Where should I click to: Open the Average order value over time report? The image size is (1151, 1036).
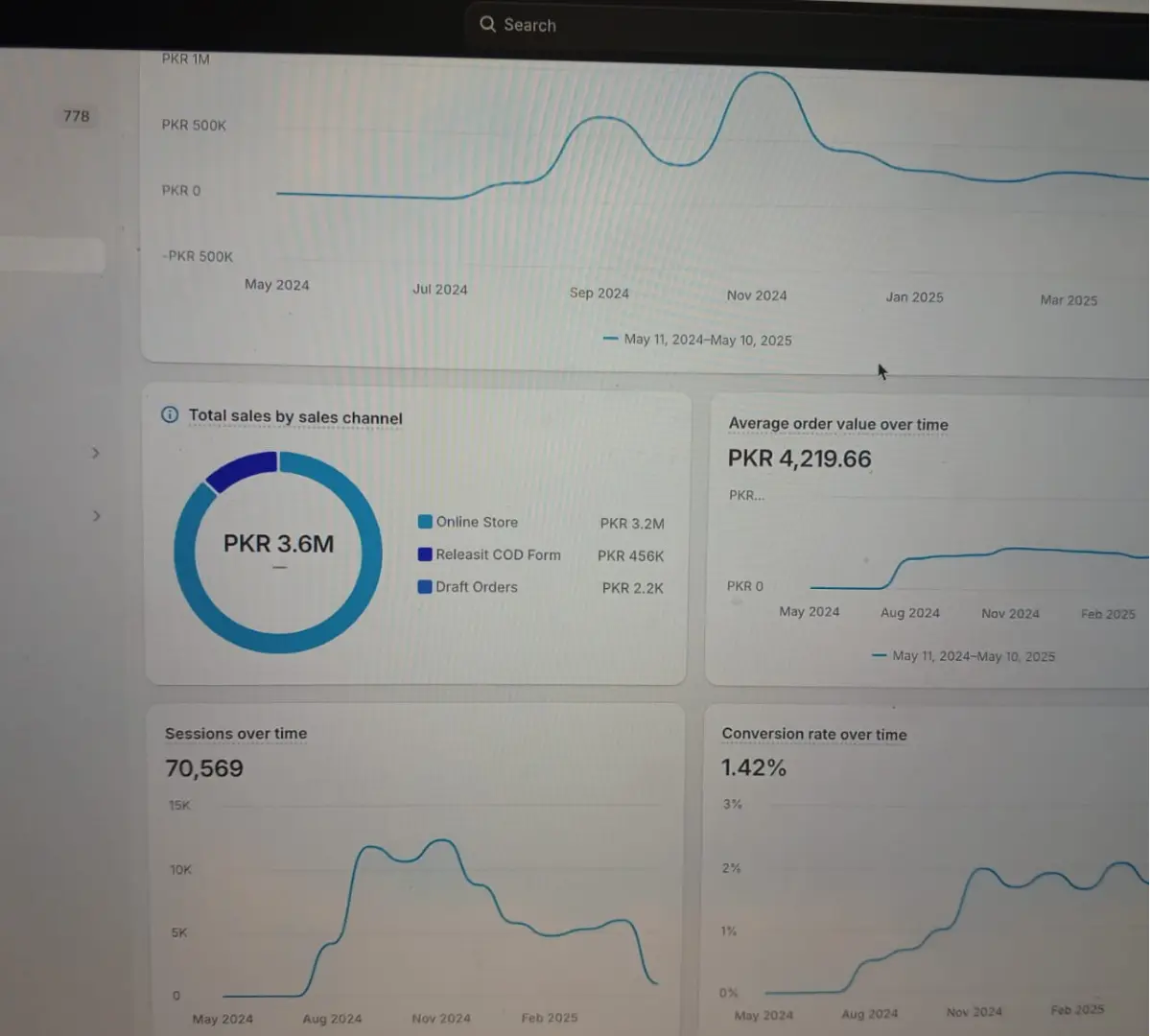click(x=837, y=424)
